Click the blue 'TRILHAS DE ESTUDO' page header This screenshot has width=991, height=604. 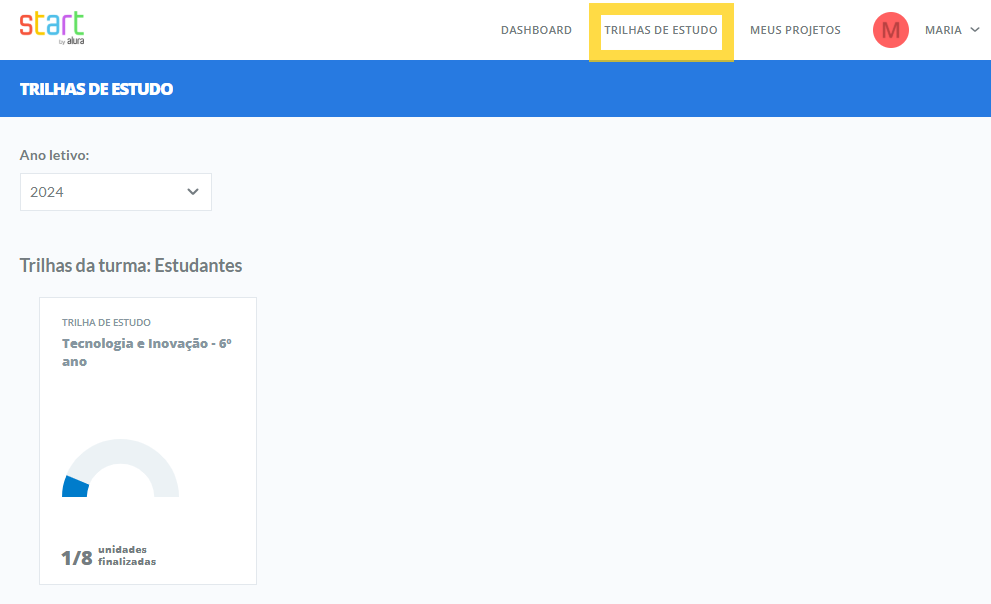96,89
